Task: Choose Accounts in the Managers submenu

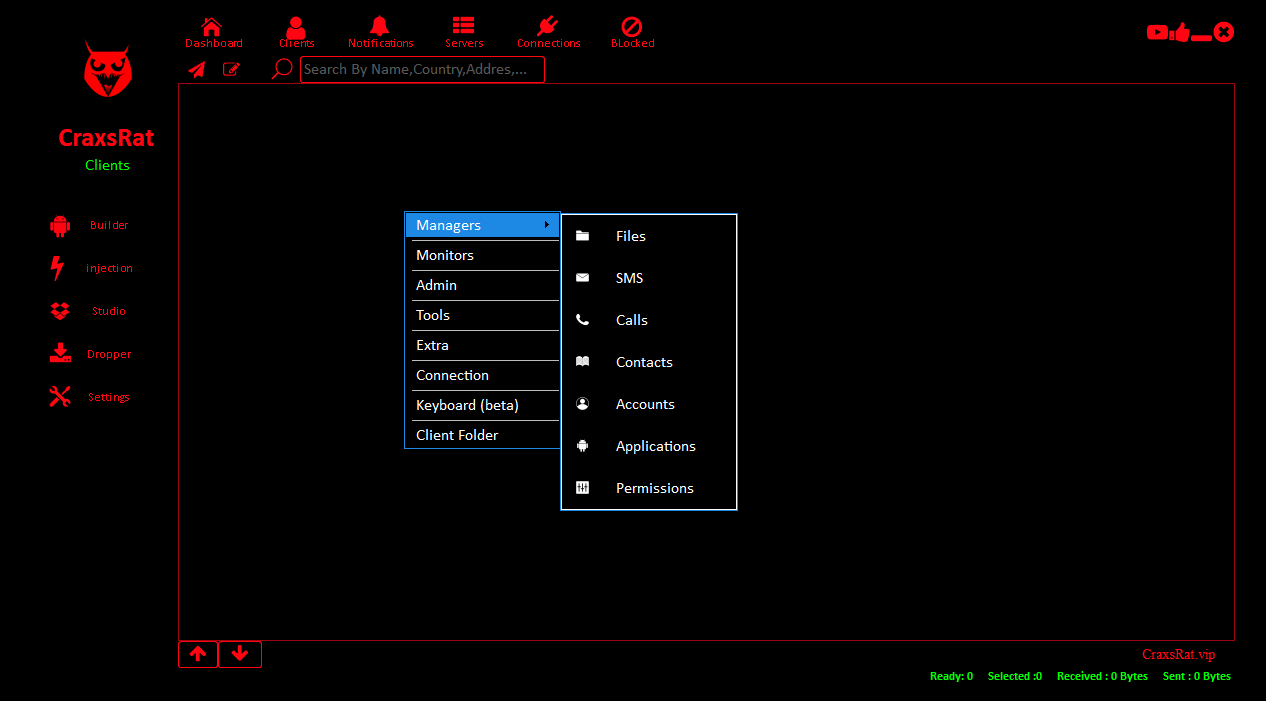Action: pyautogui.click(x=649, y=404)
